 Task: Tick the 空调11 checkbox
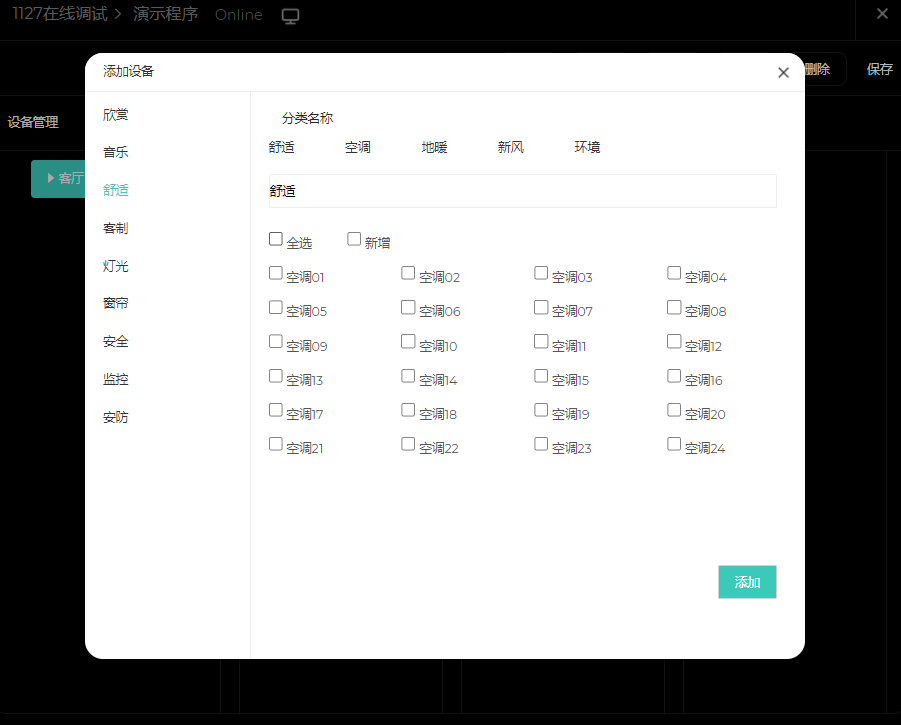click(x=541, y=341)
